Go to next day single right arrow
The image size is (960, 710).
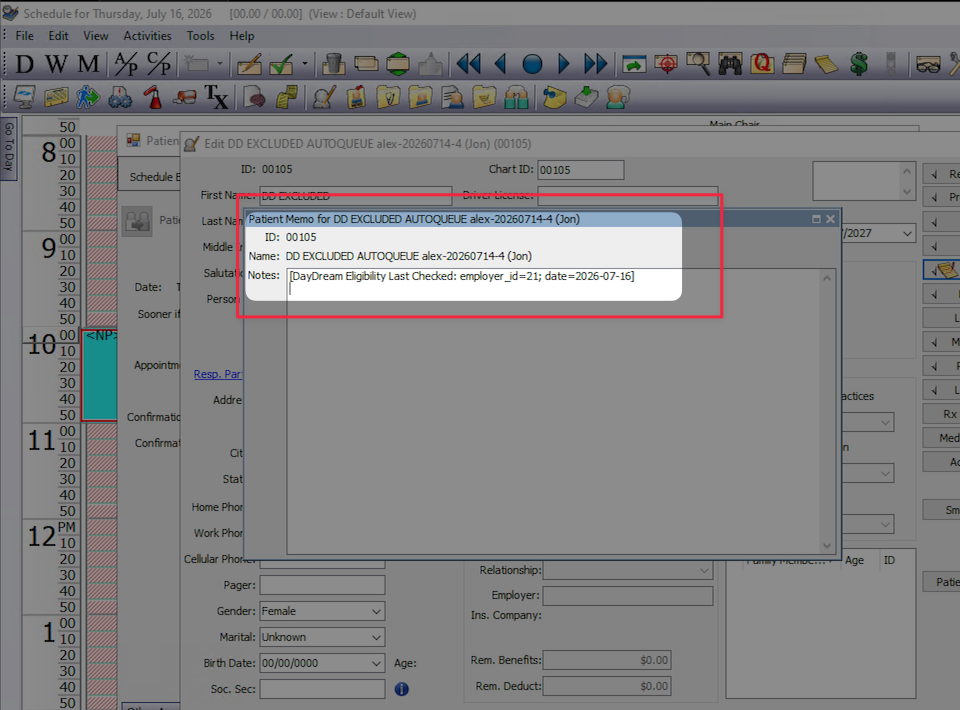[564, 64]
